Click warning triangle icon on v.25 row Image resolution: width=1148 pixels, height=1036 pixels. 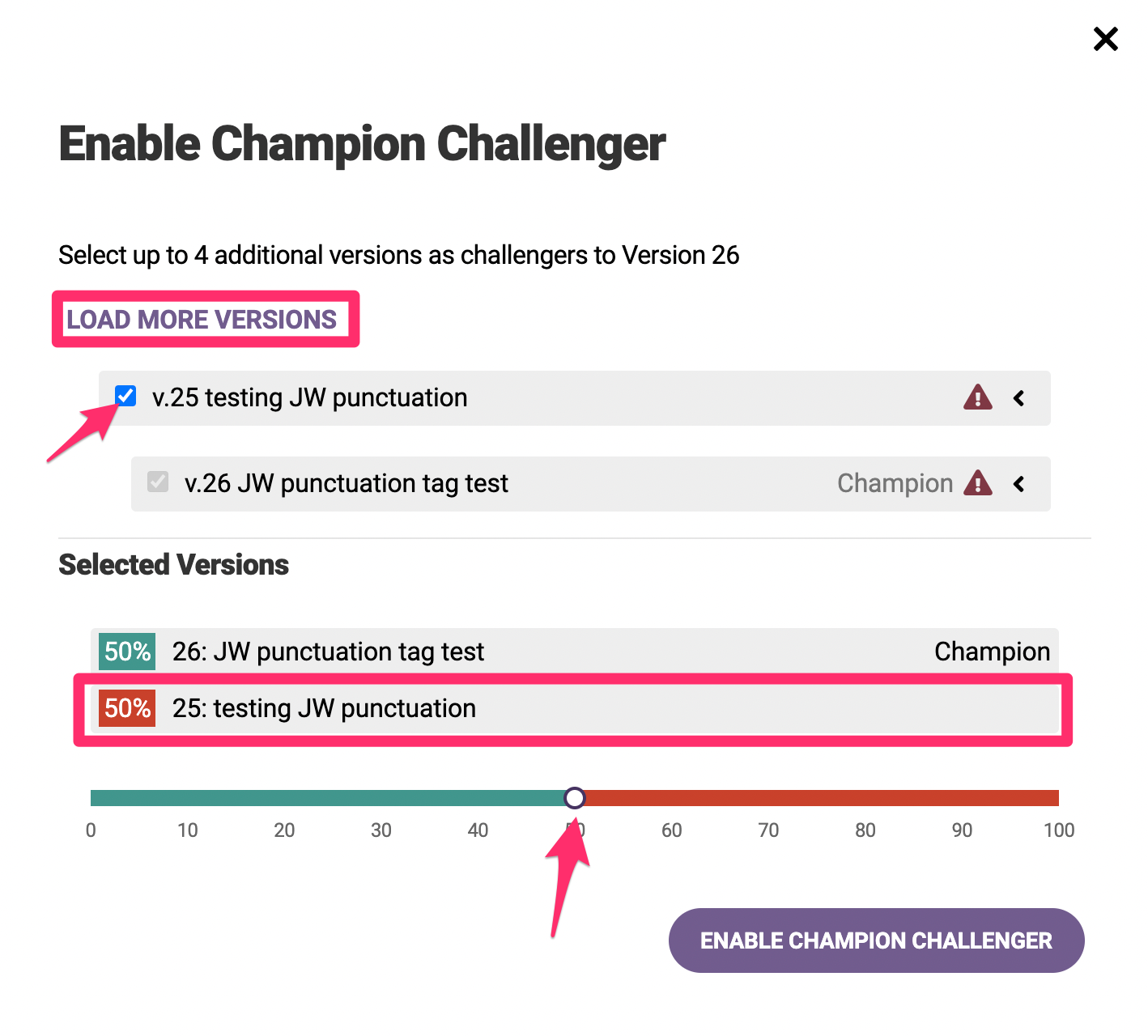coord(977,397)
